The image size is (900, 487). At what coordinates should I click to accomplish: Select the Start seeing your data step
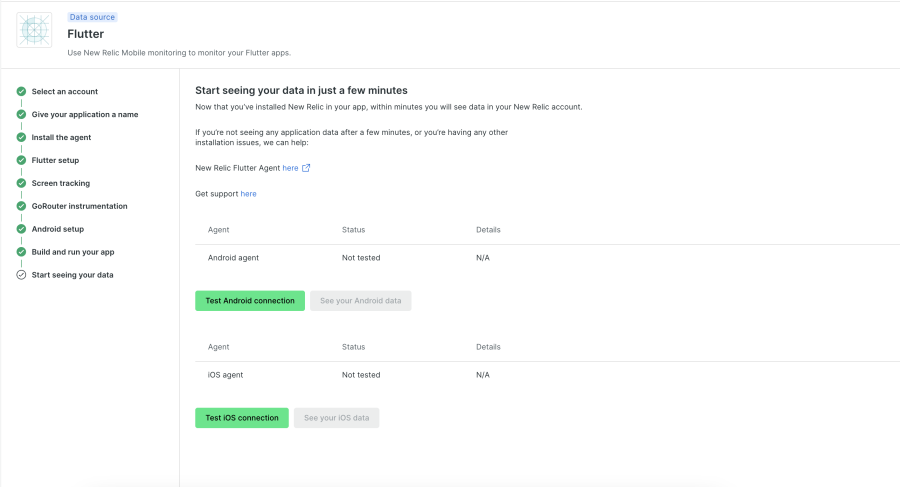[72, 275]
